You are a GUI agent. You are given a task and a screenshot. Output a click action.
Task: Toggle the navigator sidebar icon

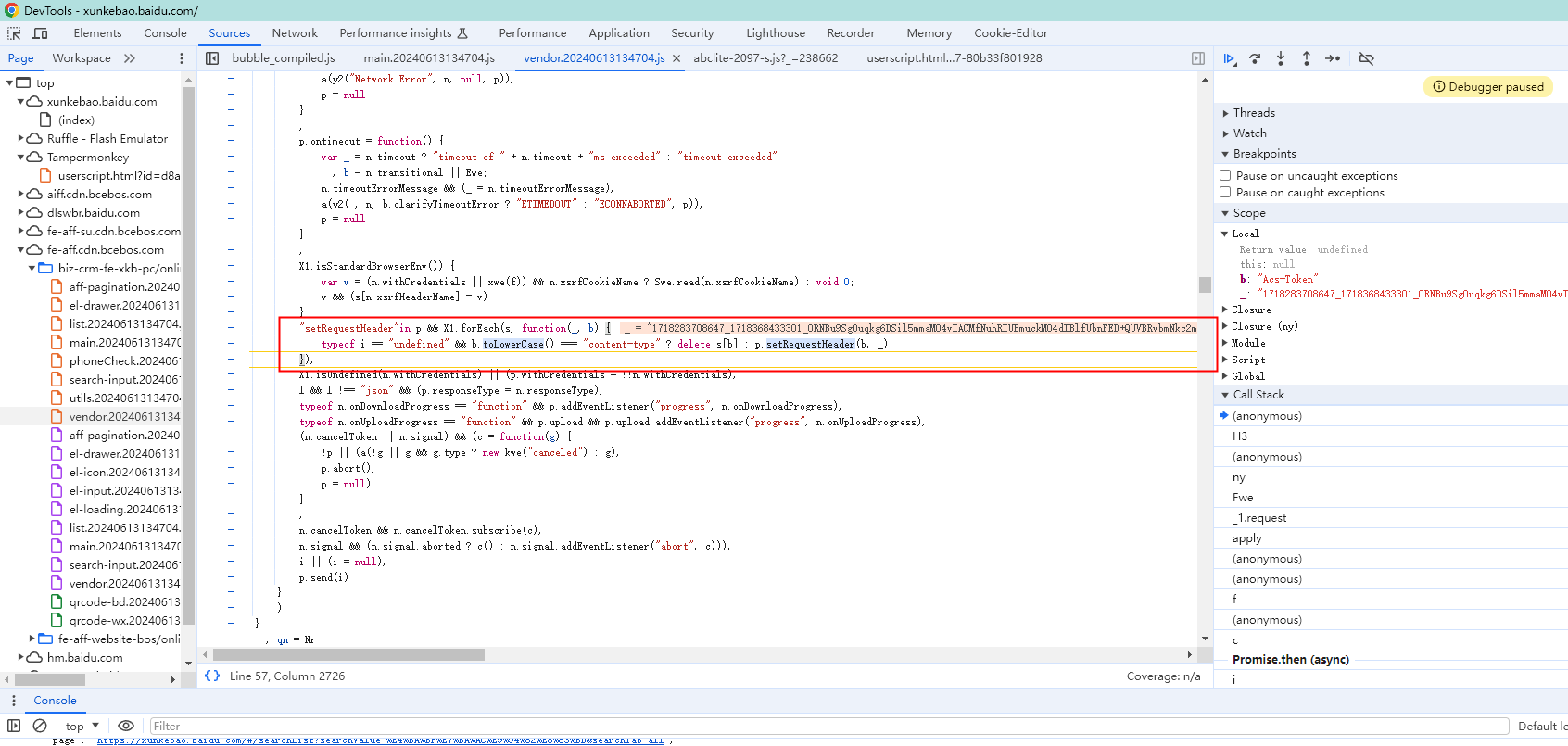pos(212,58)
